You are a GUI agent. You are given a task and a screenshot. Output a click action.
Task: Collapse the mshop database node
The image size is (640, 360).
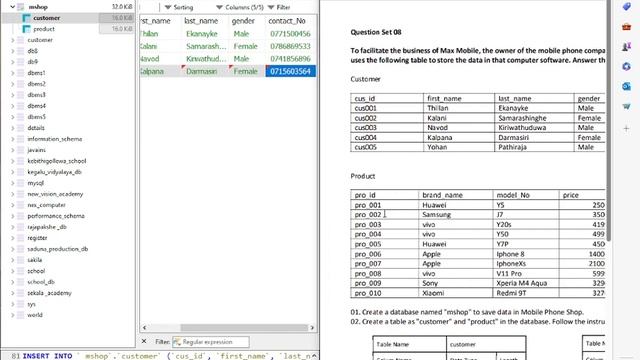(12, 7)
